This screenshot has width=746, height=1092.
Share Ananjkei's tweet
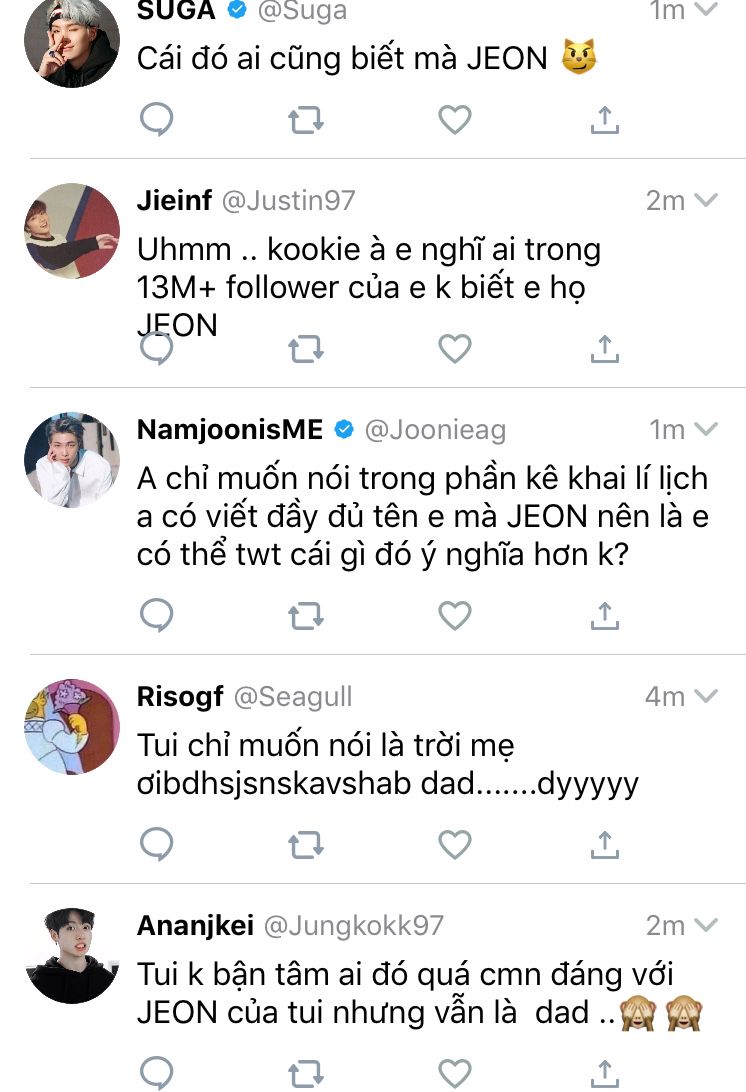click(x=604, y=1073)
